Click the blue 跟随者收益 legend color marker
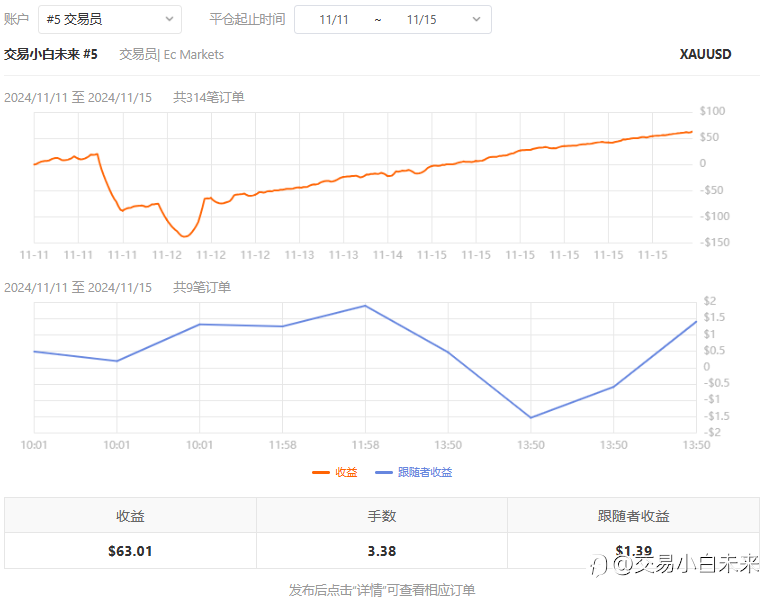The height and width of the screenshot is (603, 768). tap(384, 473)
